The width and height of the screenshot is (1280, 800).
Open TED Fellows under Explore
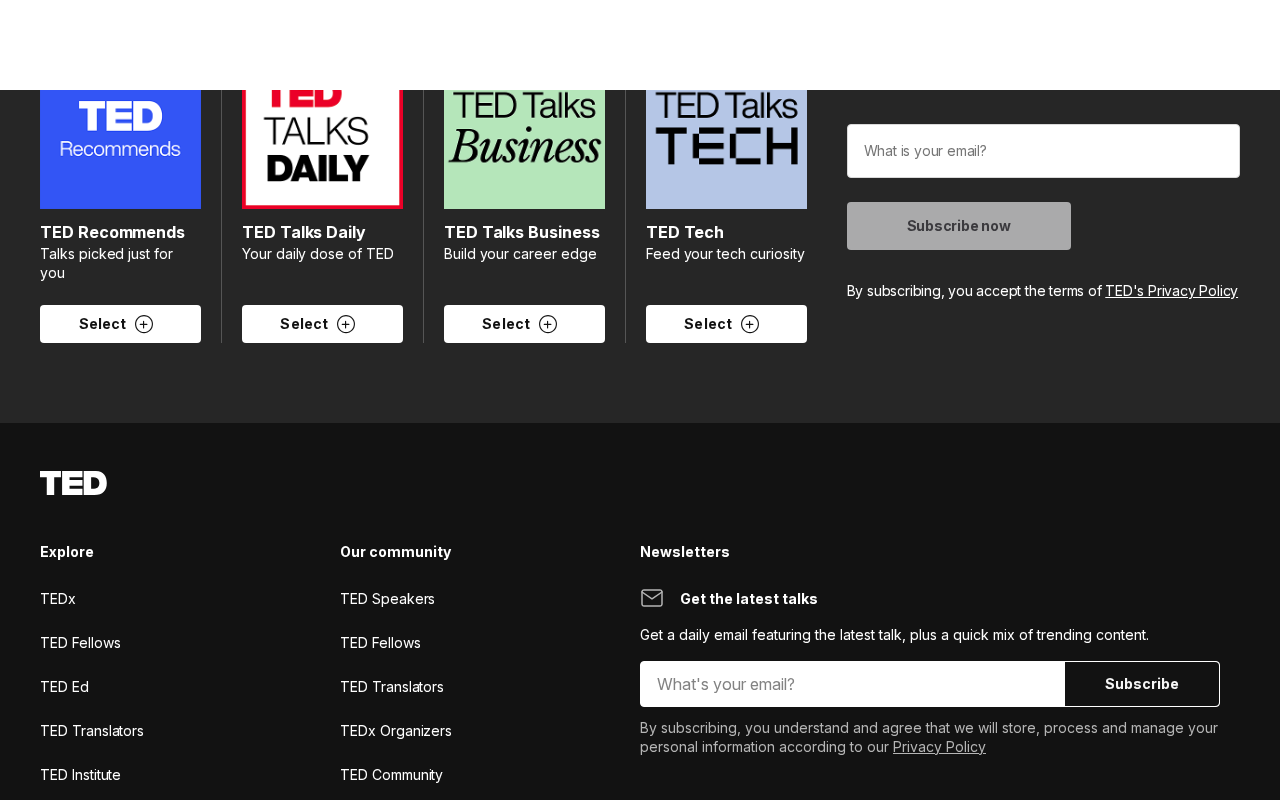pyautogui.click(x=80, y=643)
